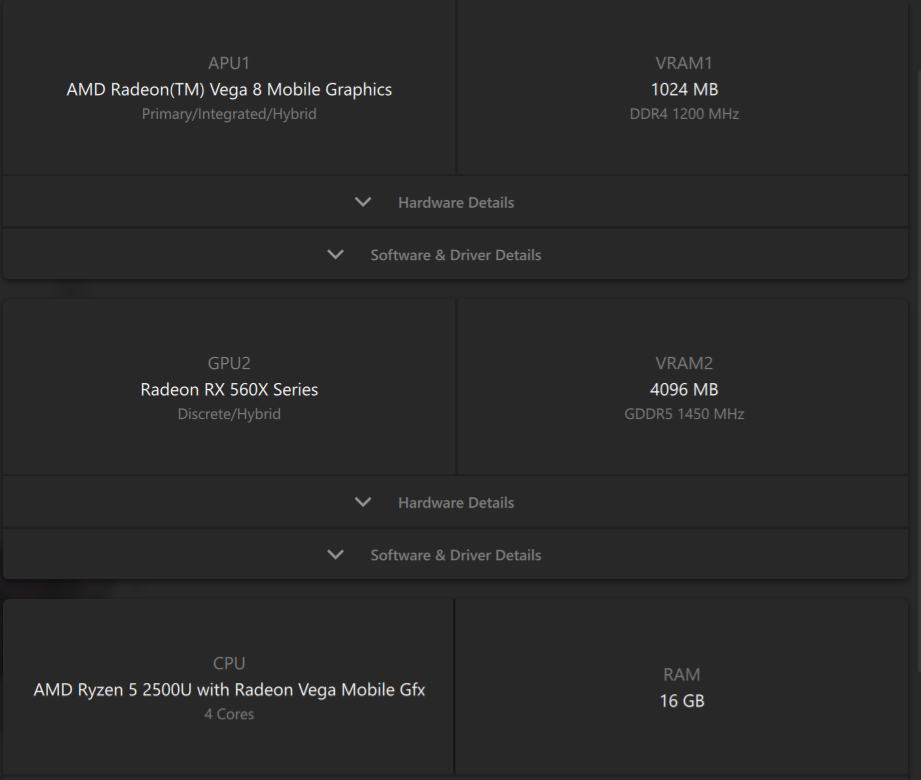The width and height of the screenshot is (921, 780).
Task: Click the AMD Ryzen 5 2500U CPU name
Action: click(x=229, y=690)
